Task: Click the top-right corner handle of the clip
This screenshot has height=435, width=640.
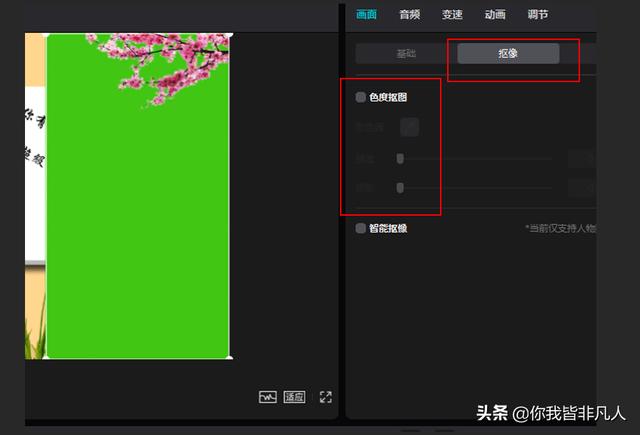Action: click(x=230, y=35)
